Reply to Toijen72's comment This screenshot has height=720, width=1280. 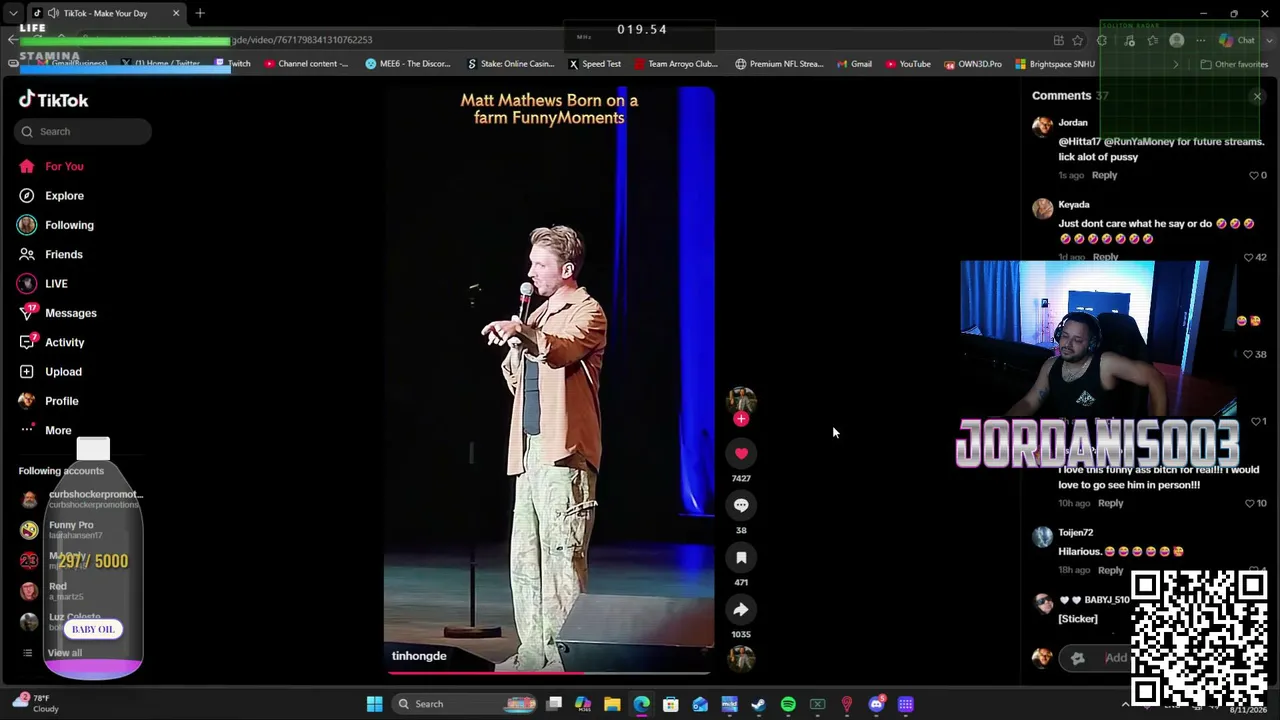(x=1110, y=570)
